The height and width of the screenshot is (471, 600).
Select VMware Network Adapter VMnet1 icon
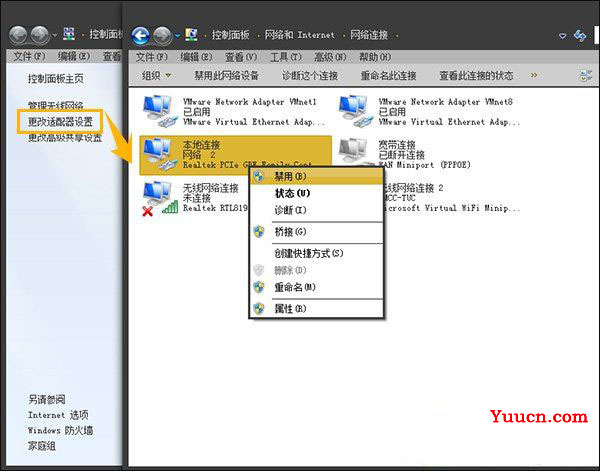click(x=159, y=111)
